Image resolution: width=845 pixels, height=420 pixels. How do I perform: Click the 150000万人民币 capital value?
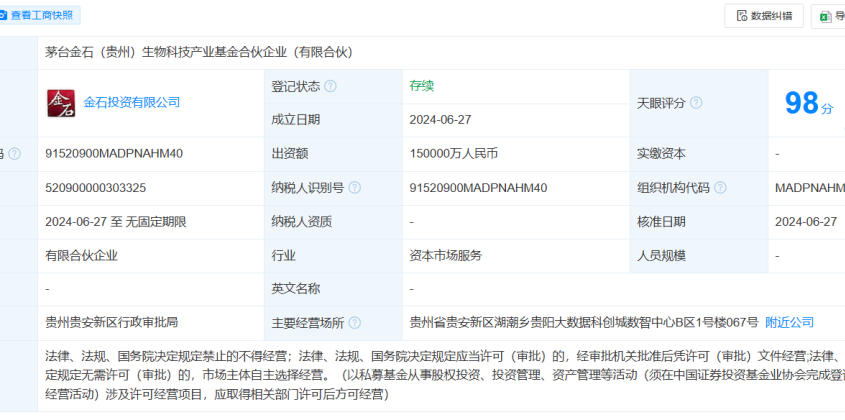[454, 154]
